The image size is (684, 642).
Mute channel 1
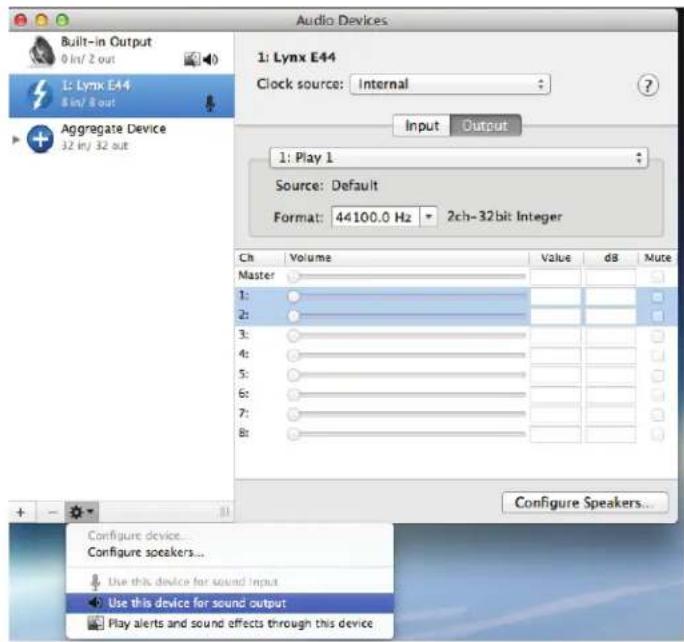(x=657, y=297)
